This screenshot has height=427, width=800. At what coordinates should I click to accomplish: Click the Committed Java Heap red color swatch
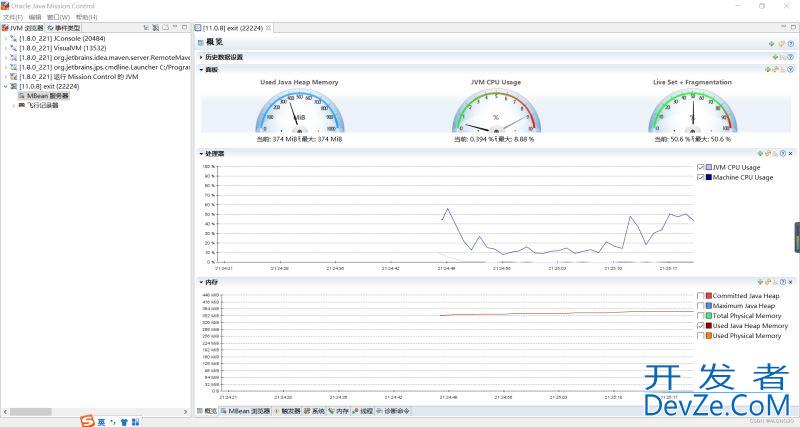point(709,296)
